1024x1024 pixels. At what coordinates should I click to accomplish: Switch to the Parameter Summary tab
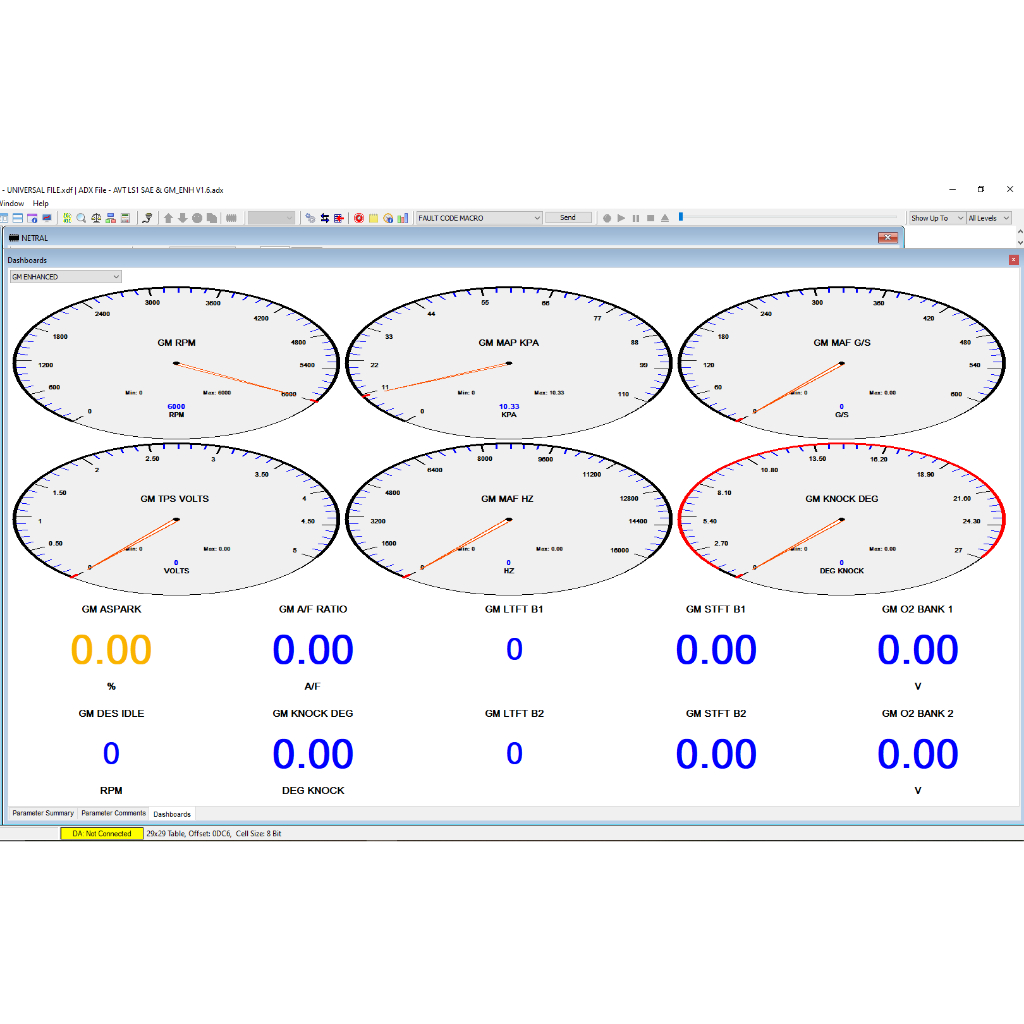pos(43,813)
